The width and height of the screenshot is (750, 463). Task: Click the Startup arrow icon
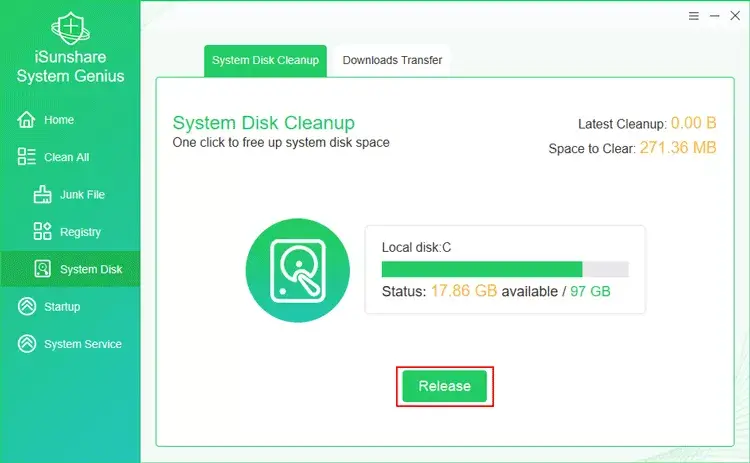tap(27, 306)
